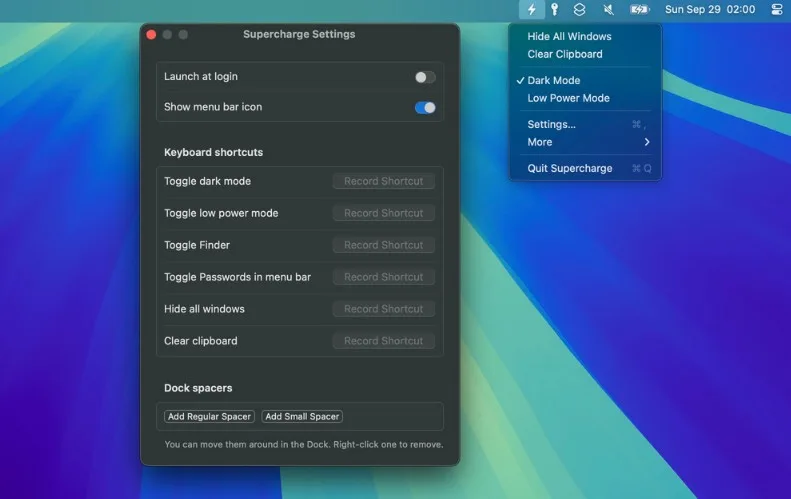Record shortcut for Clear clipboard
The width and height of the screenshot is (791, 499).
pyautogui.click(x=383, y=341)
